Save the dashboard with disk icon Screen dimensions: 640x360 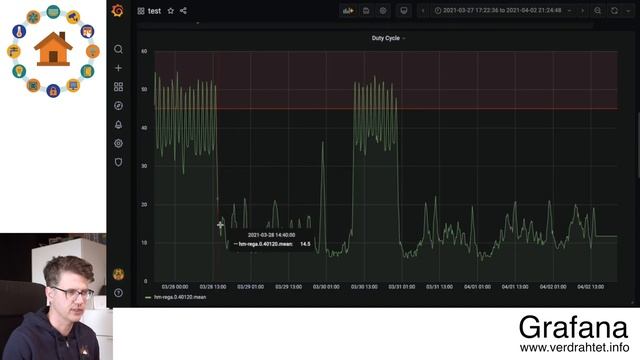point(366,11)
